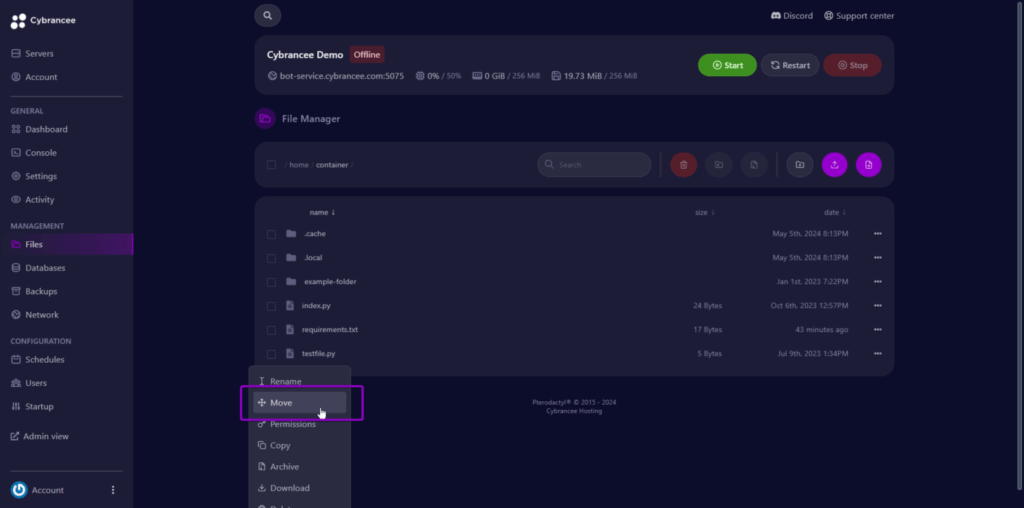Choose Permissions from the context menu
This screenshot has height=508, width=1024.
pos(300,424)
